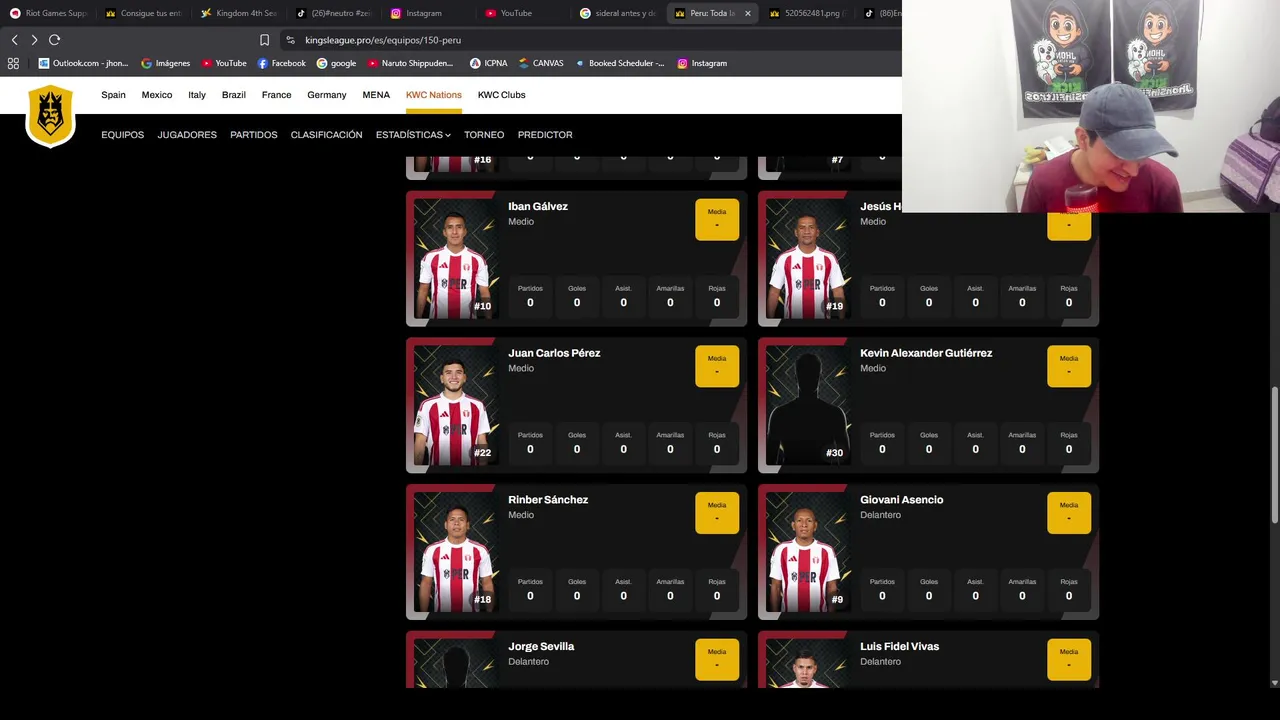
Task: Open the apps grid icon in bookmarks bar
Action: [13, 63]
